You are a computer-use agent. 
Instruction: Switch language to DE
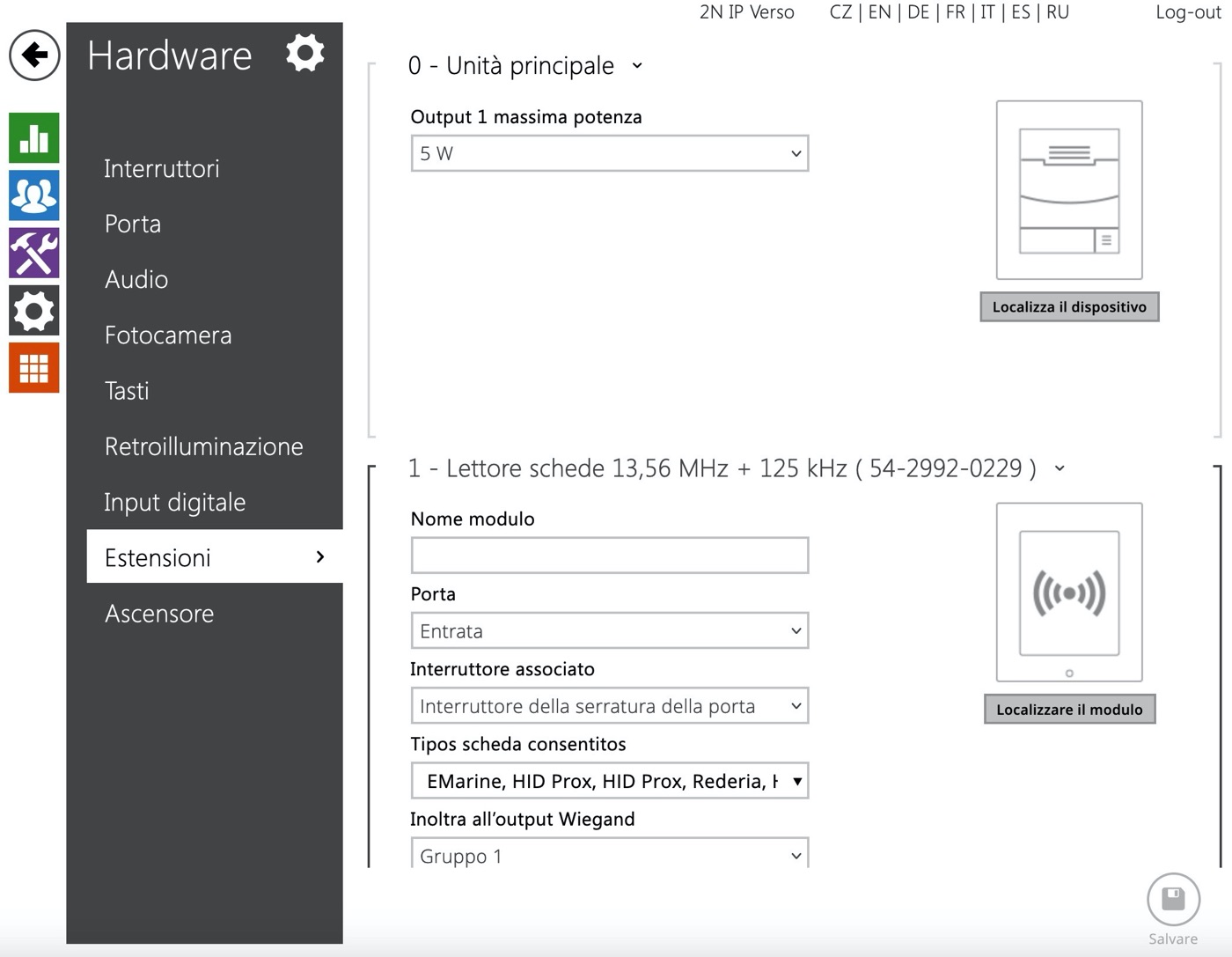coord(918,12)
